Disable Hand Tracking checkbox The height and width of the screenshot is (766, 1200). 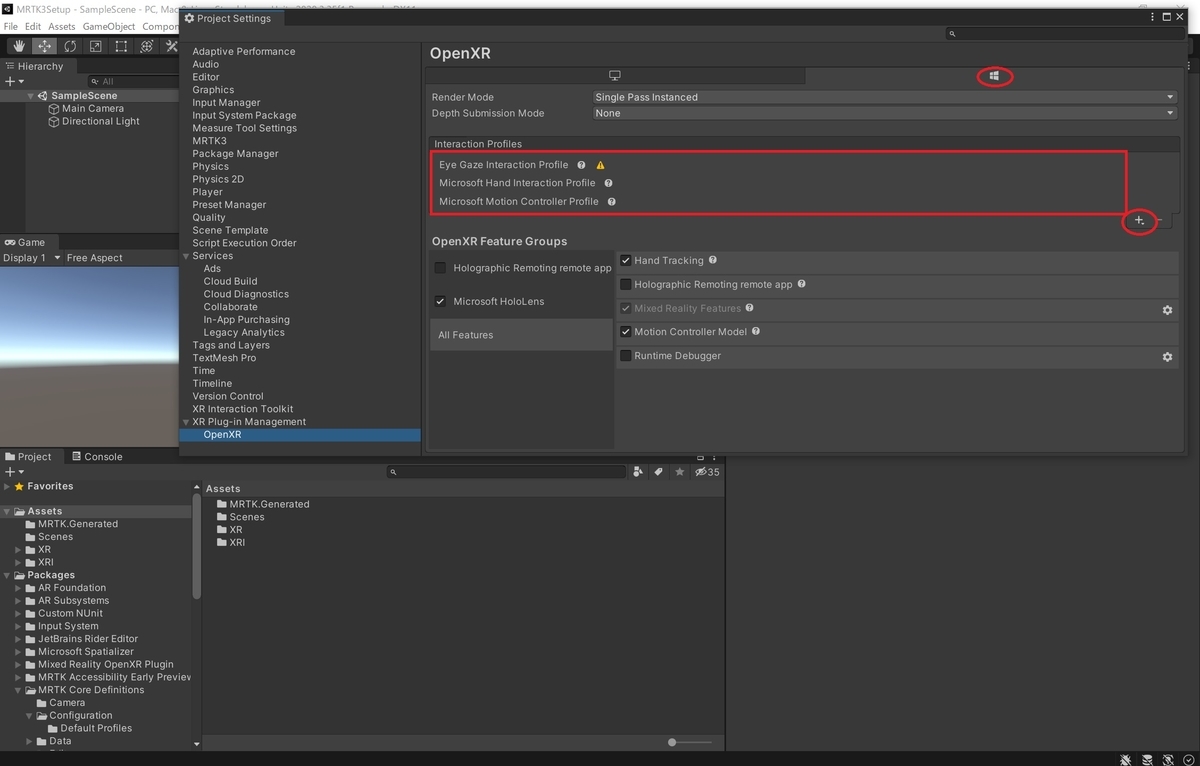[x=625, y=260]
